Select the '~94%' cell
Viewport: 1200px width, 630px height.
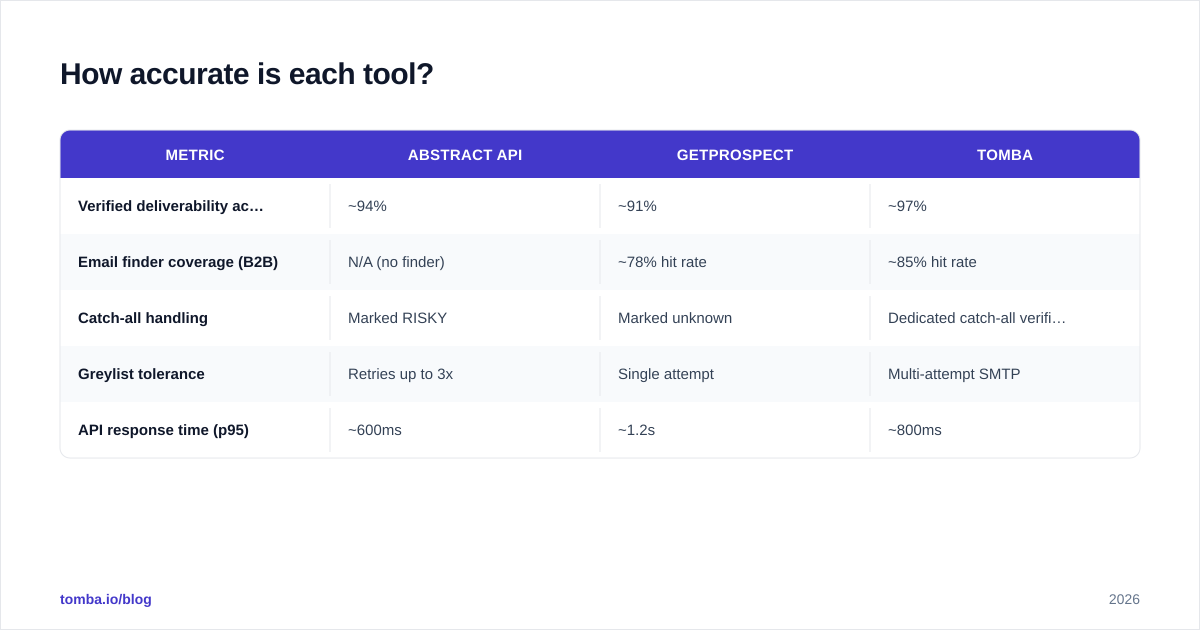(x=465, y=206)
